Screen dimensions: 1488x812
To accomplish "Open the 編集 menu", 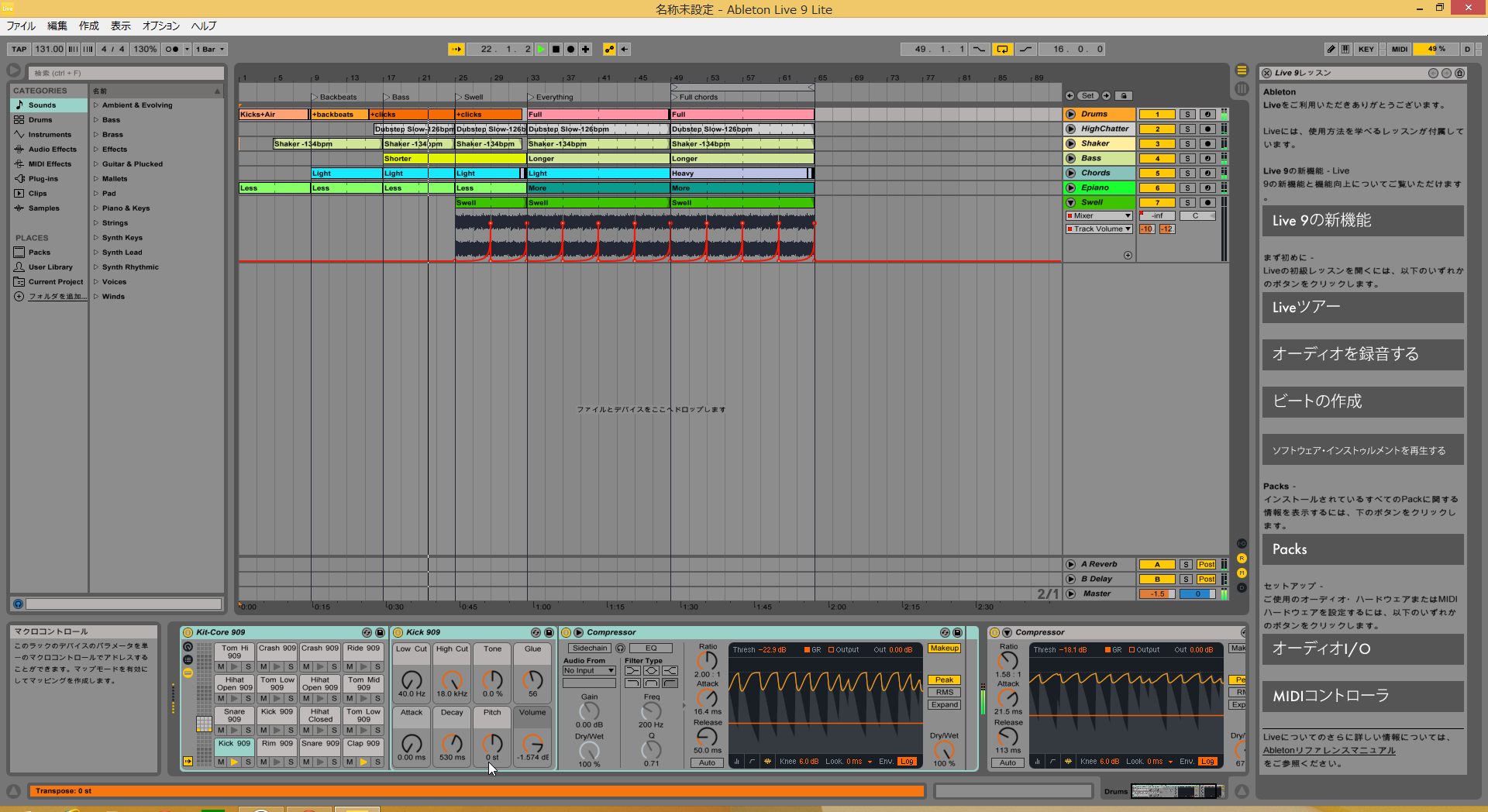I will coord(57,26).
